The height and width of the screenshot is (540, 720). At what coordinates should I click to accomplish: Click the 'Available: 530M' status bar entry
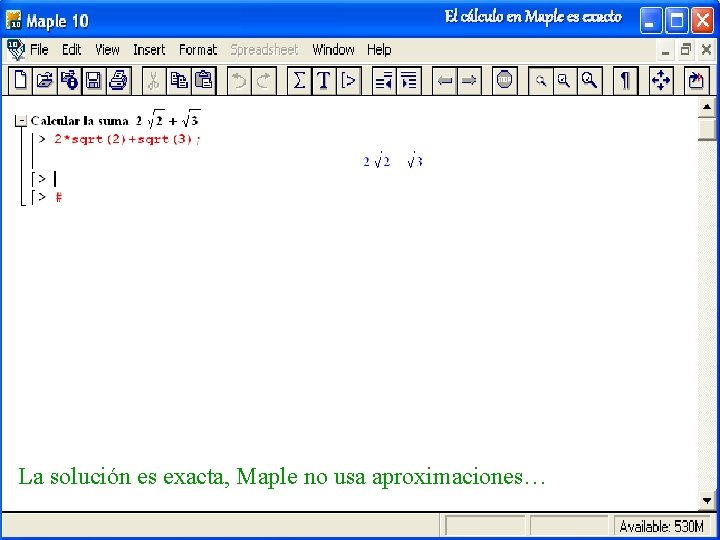pyautogui.click(x=661, y=526)
